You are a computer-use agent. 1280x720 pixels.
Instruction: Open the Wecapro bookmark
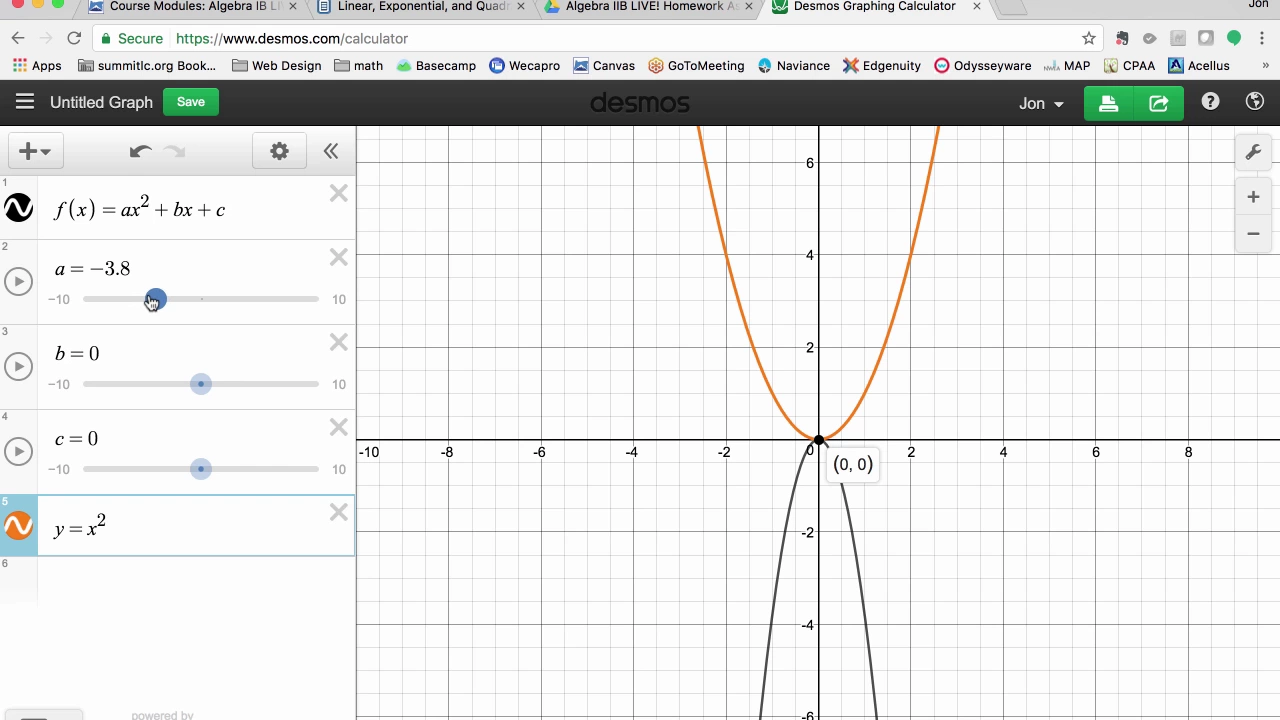[524, 66]
